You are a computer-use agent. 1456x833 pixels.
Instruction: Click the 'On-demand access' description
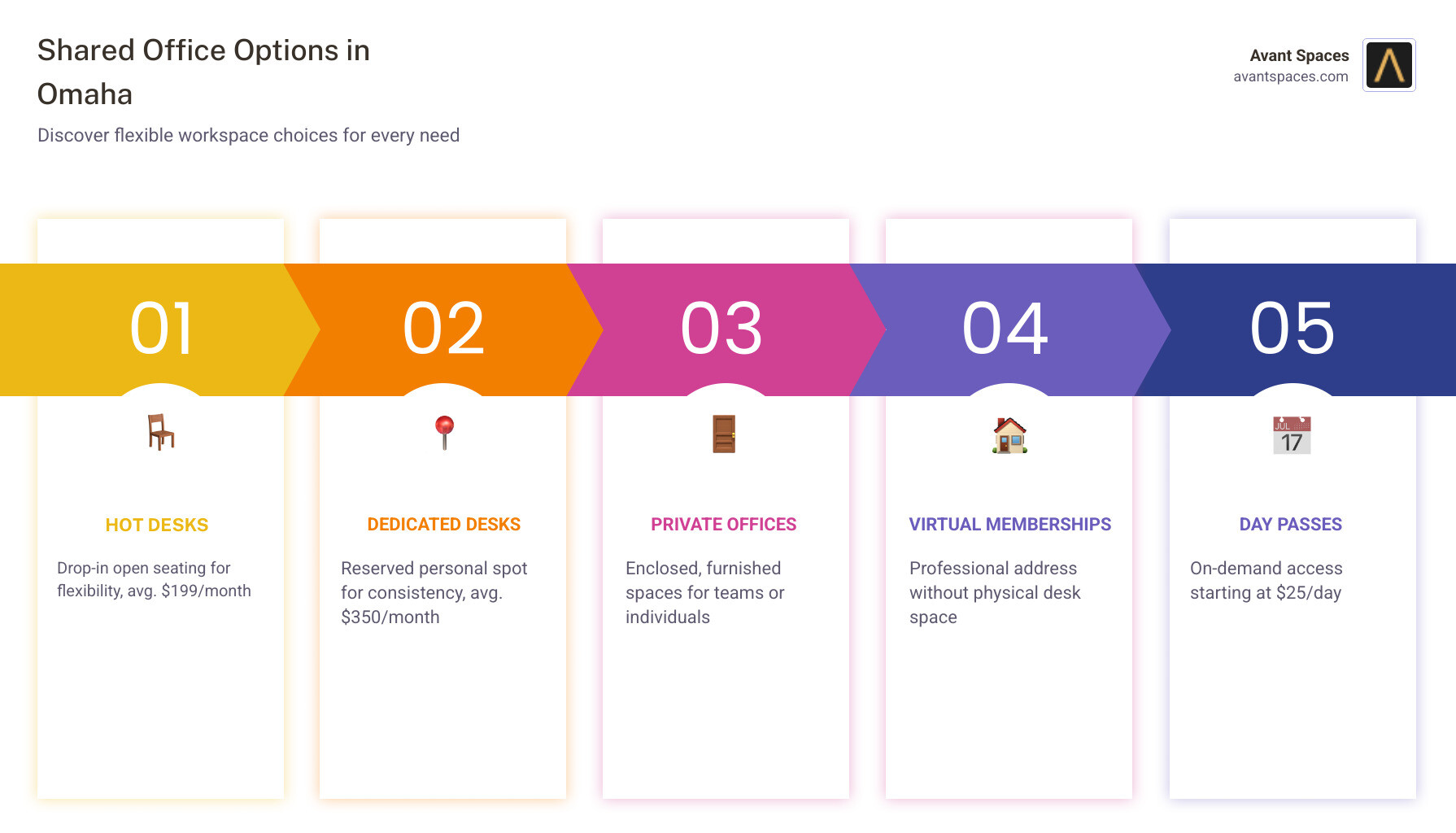point(1266,580)
